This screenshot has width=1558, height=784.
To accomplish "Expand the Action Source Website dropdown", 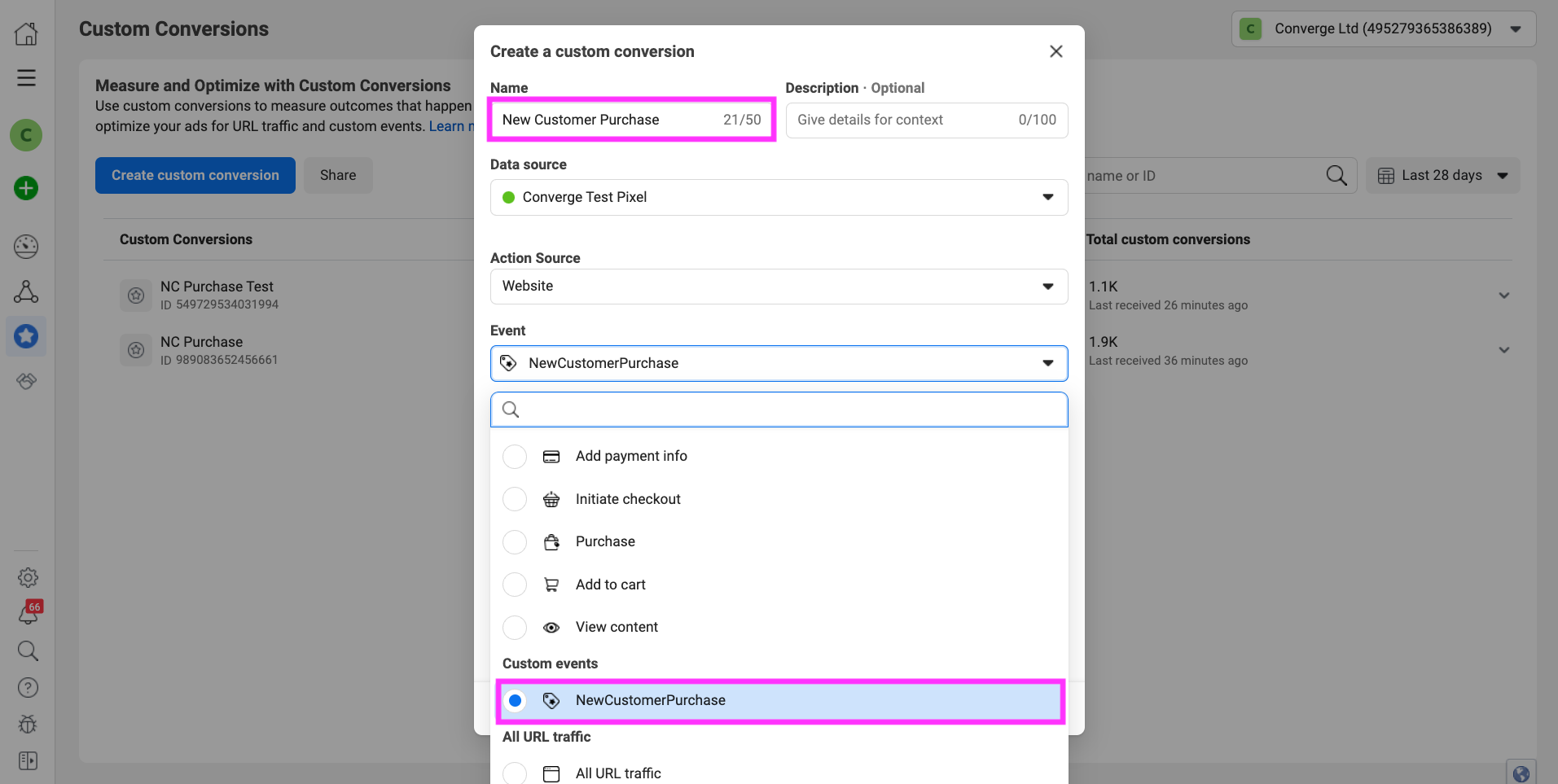I will tap(779, 287).
